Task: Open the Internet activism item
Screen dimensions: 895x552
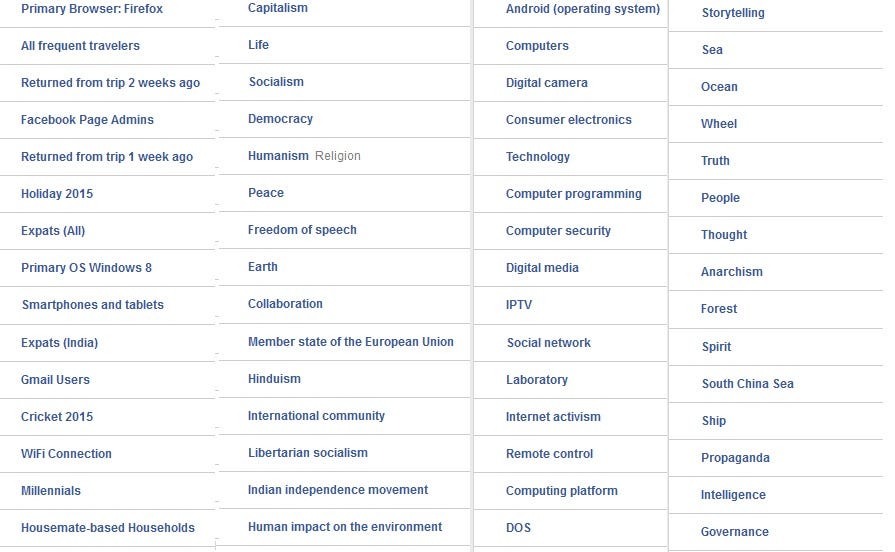Action: [553, 417]
